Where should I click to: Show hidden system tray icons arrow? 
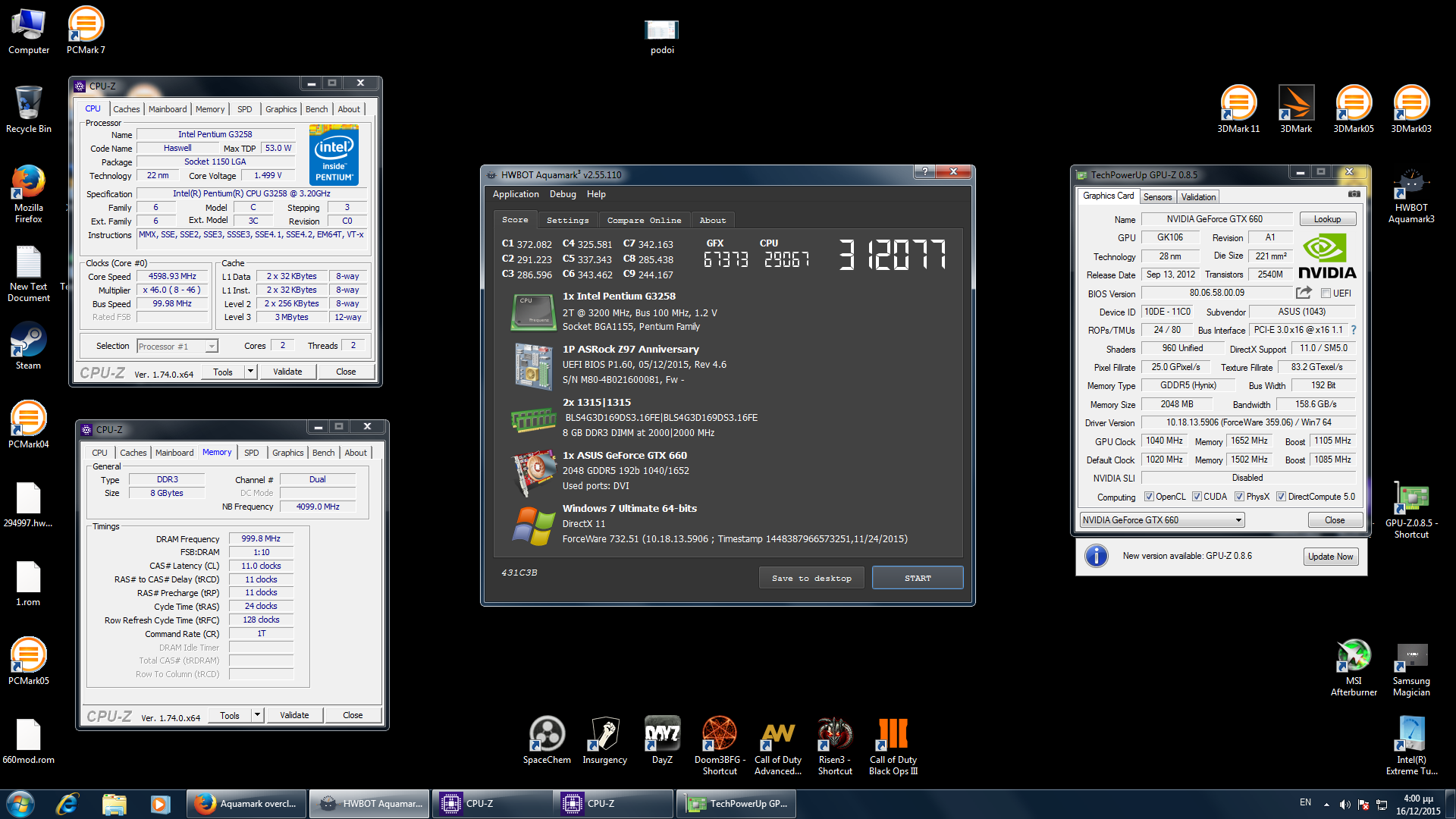pyautogui.click(x=1326, y=804)
